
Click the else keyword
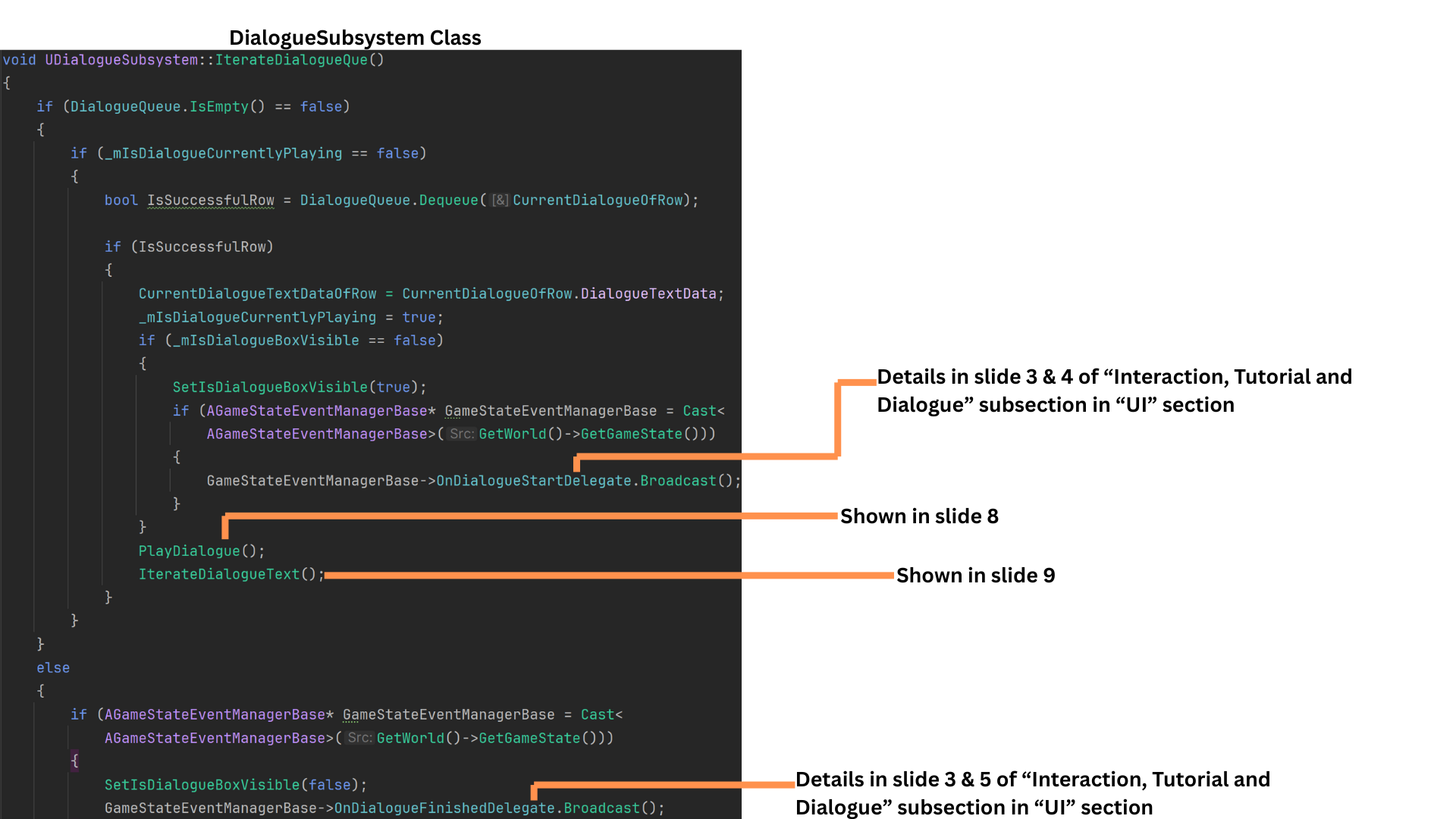point(53,668)
